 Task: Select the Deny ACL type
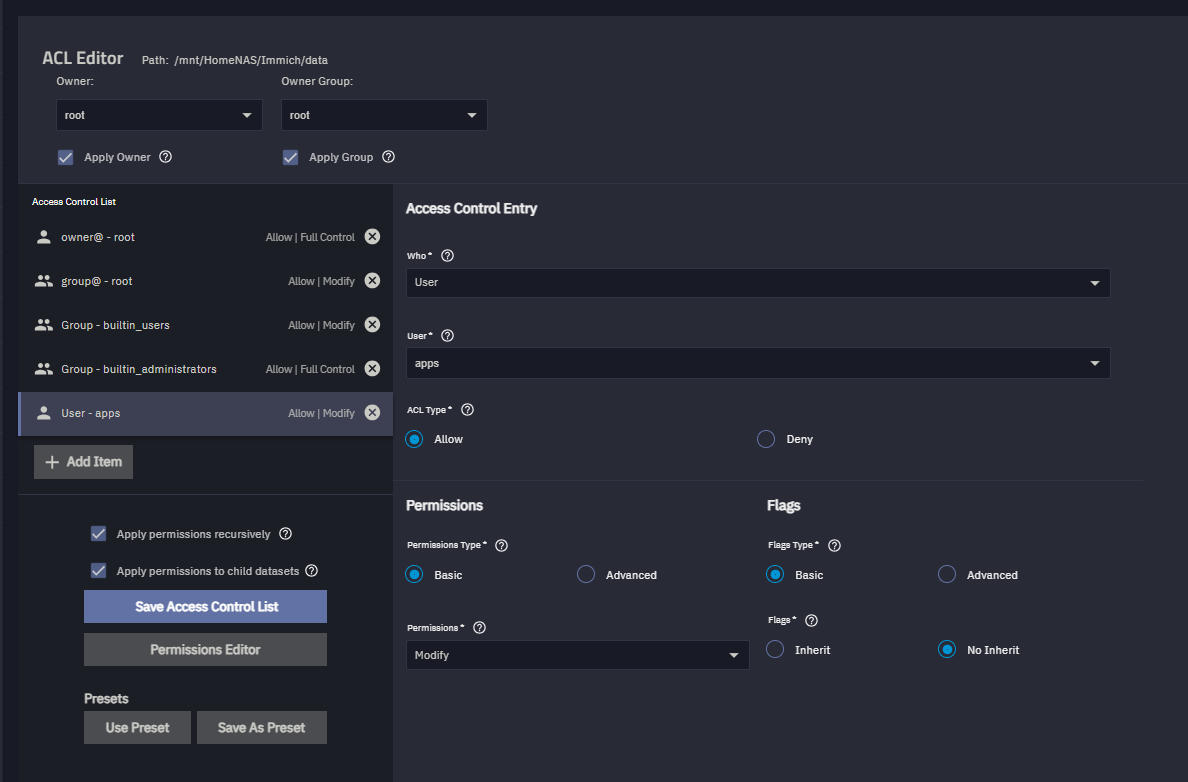coord(766,439)
